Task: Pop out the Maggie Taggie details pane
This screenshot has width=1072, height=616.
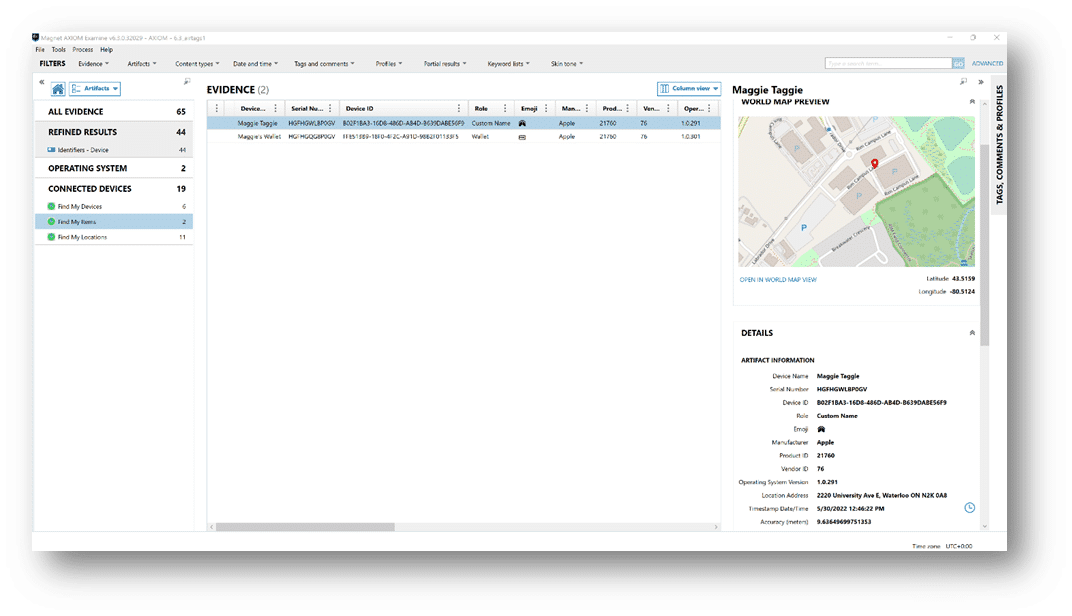Action: tap(963, 82)
